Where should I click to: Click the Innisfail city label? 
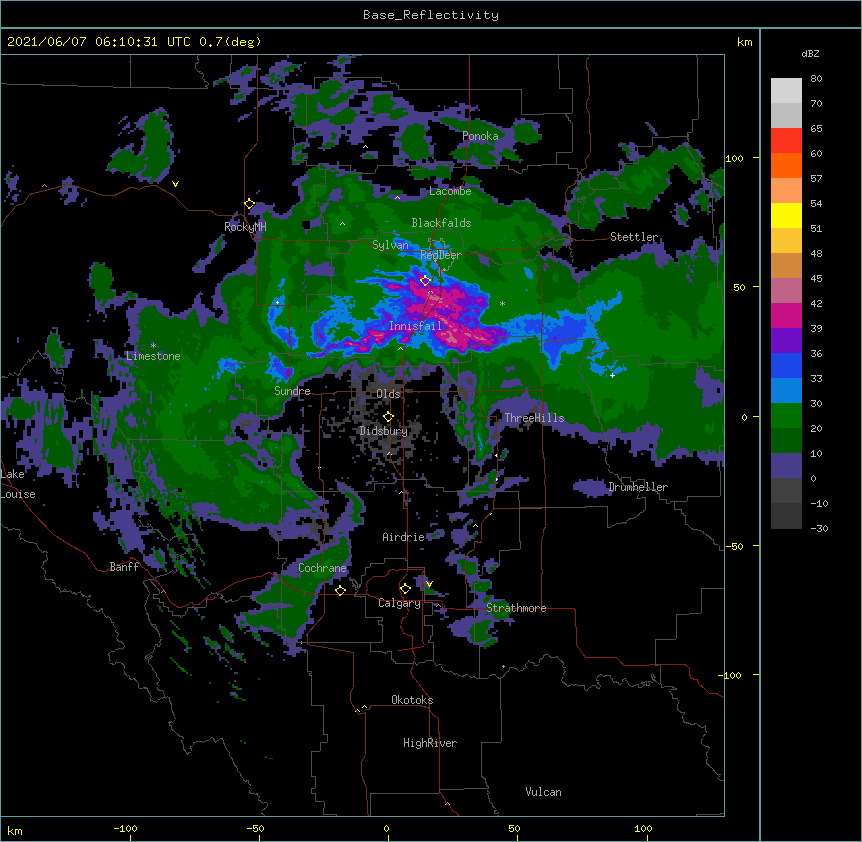click(415, 326)
